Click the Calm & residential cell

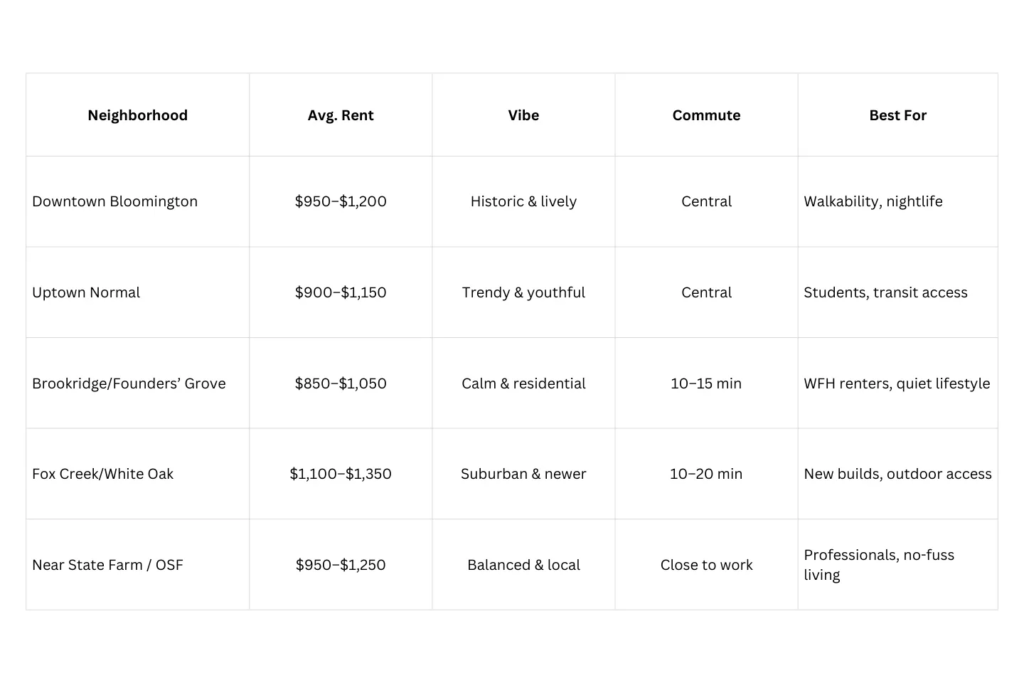[523, 383]
